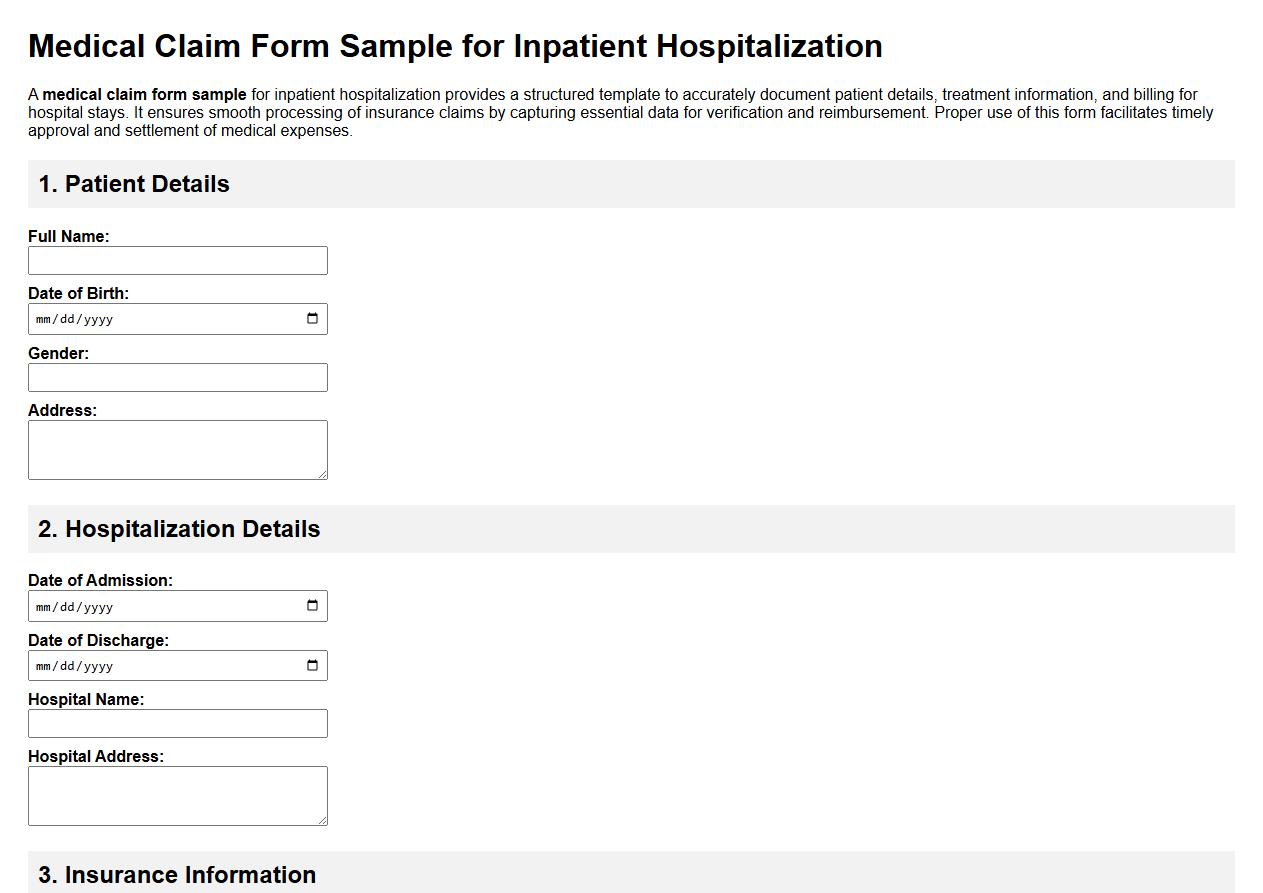This screenshot has width=1263, height=893.
Task: Click the Full Name input field
Action: [178, 260]
